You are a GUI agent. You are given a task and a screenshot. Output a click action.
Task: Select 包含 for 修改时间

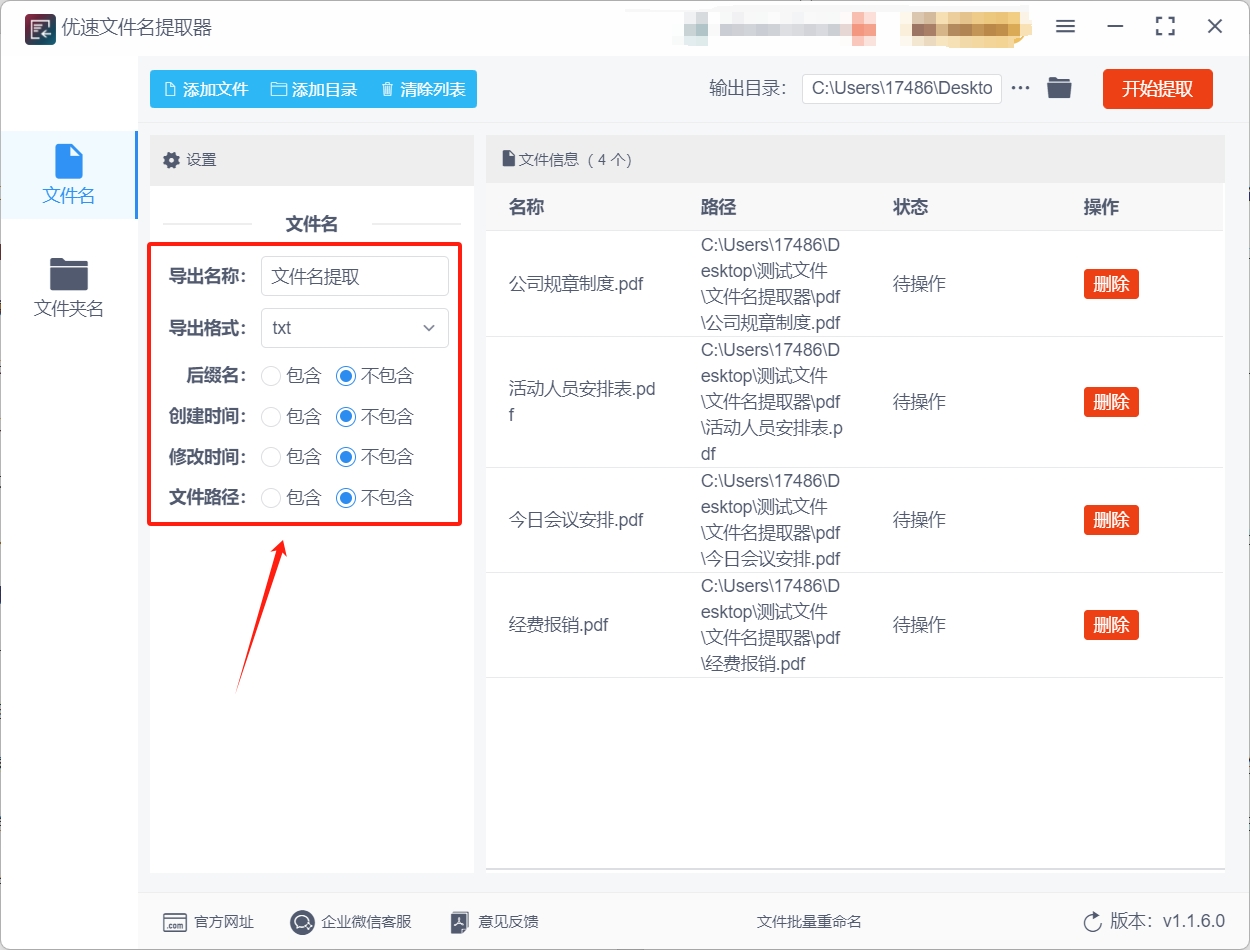(271, 457)
